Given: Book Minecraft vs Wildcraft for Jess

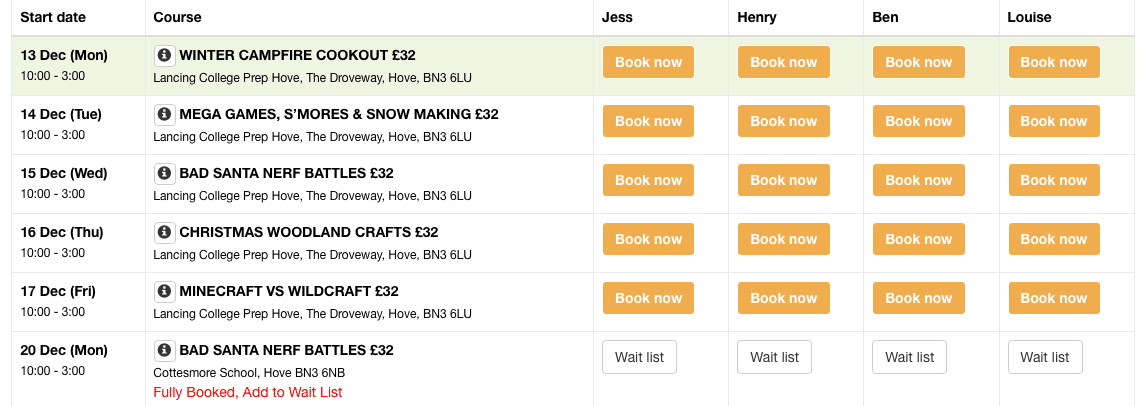Looking at the screenshot, I should click(x=648, y=298).
